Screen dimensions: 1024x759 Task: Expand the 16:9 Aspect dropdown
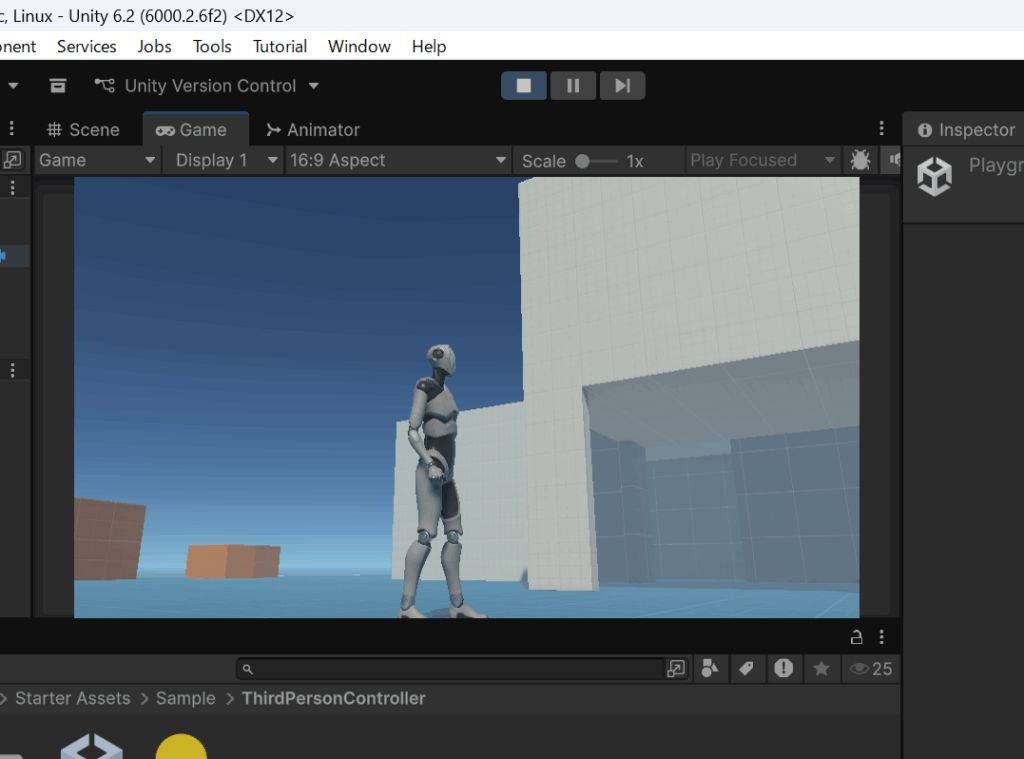(398, 160)
